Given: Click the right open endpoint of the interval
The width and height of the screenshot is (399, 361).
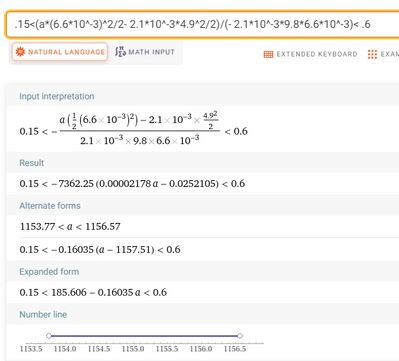Looking at the screenshot, I should click(240, 336).
